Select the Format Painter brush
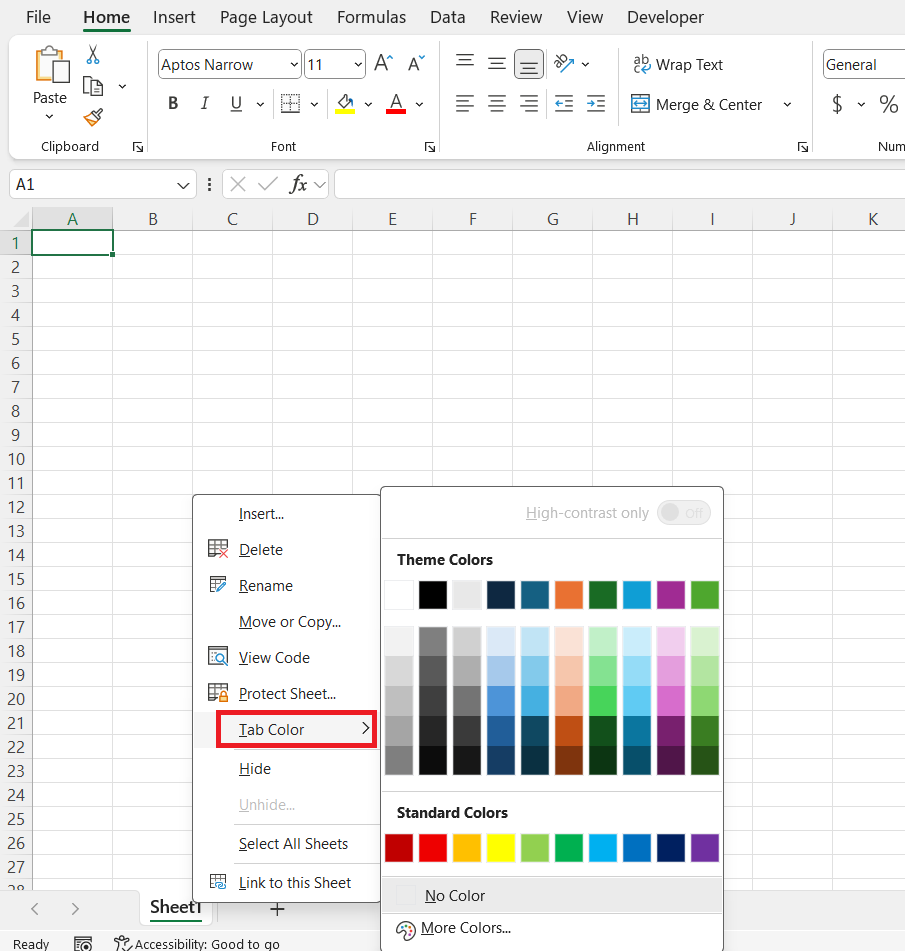905x951 pixels. pos(93,117)
